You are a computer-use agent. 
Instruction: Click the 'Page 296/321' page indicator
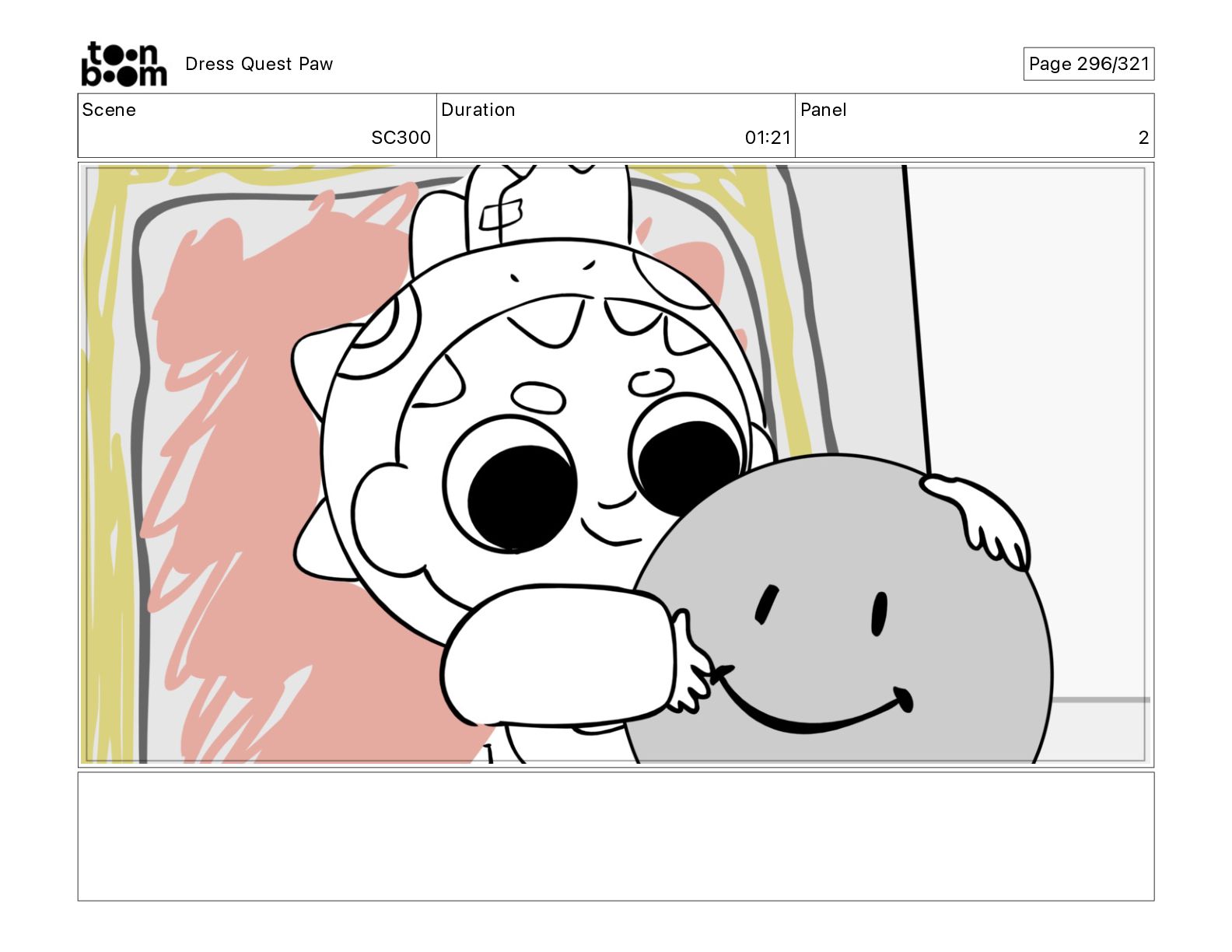coord(1088,64)
